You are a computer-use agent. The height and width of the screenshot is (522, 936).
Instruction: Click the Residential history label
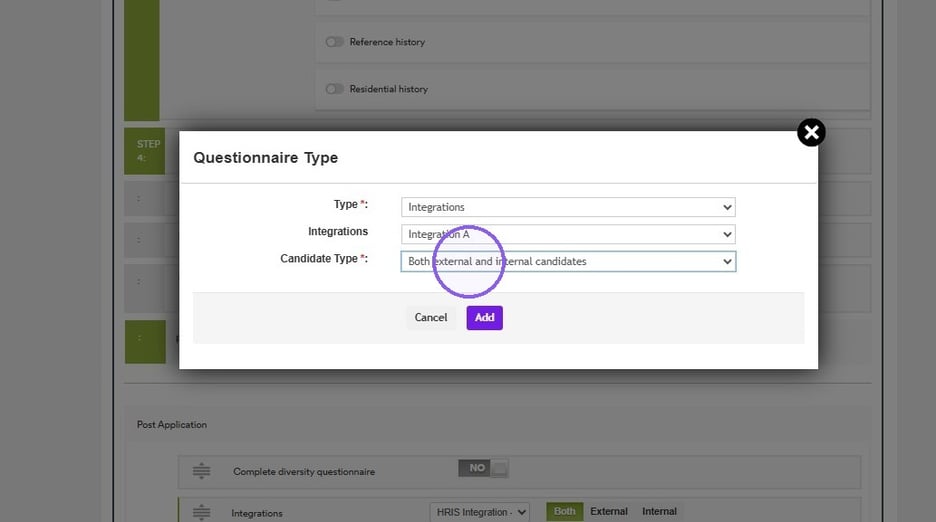[389, 89]
